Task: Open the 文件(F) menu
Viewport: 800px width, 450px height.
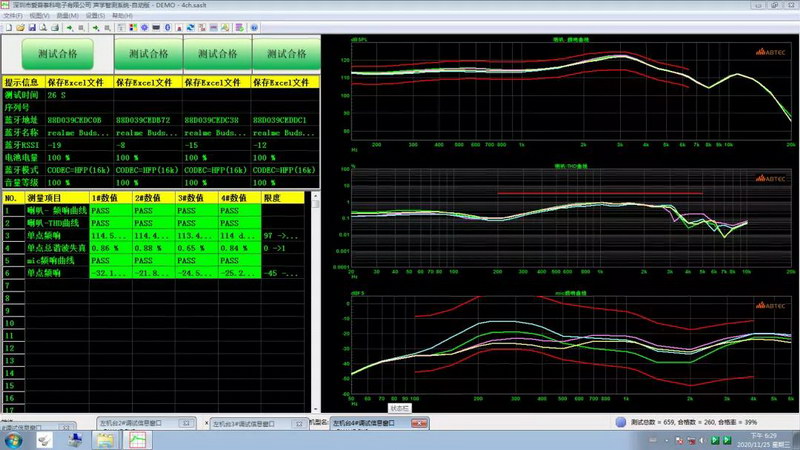Action: [x=13, y=16]
